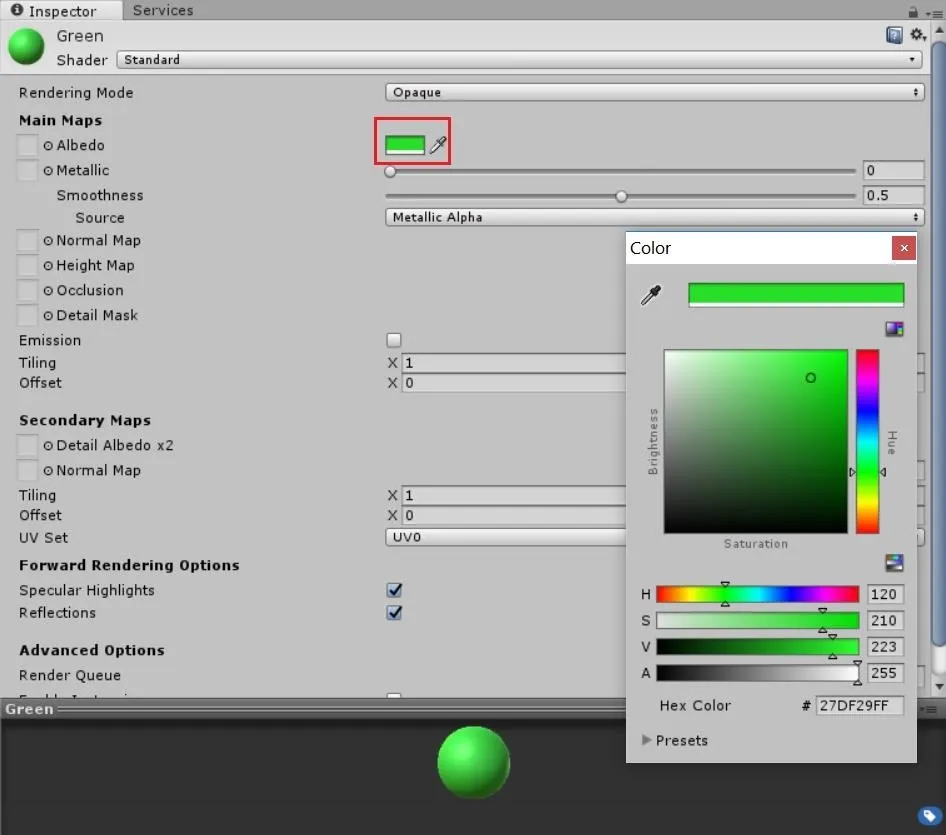Open the Rendering Mode Opaque dropdown
The width and height of the screenshot is (946, 835).
(x=655, y=92)
